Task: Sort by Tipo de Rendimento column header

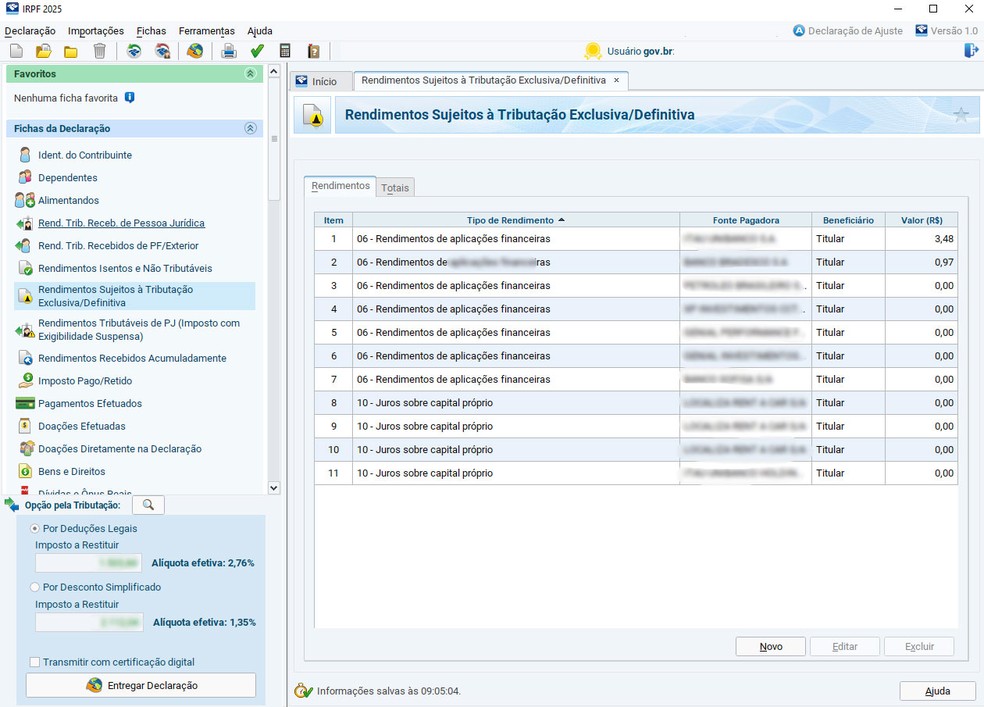Action: coord(515,220)
